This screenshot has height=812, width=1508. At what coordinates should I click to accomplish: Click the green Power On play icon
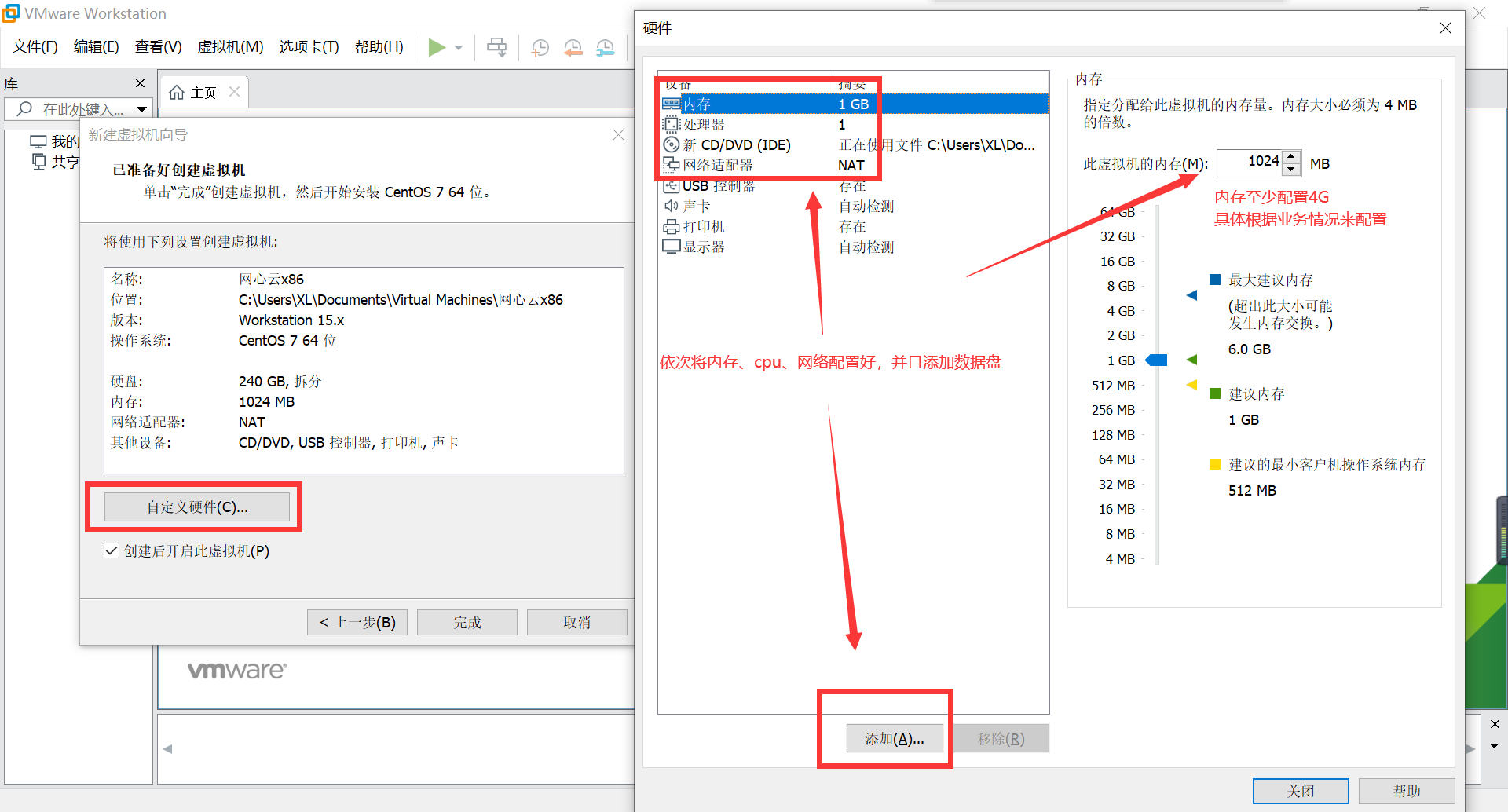(x=436, y=47)
